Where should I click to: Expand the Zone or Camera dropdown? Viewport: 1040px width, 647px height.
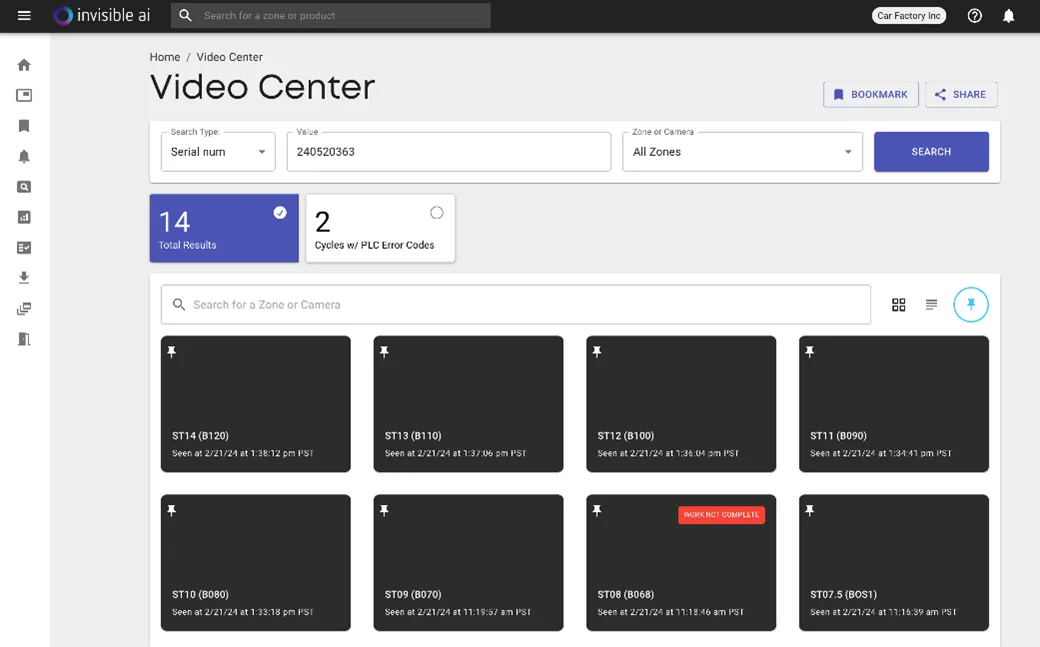742,152
